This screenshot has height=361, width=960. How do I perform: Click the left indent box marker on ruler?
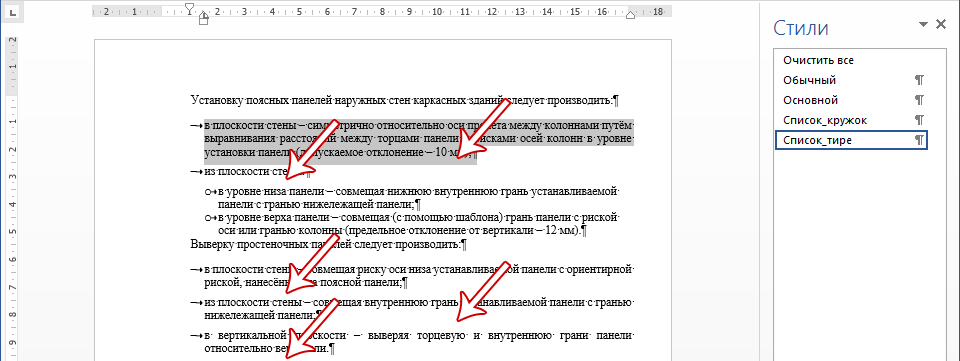tap(203, 21)
